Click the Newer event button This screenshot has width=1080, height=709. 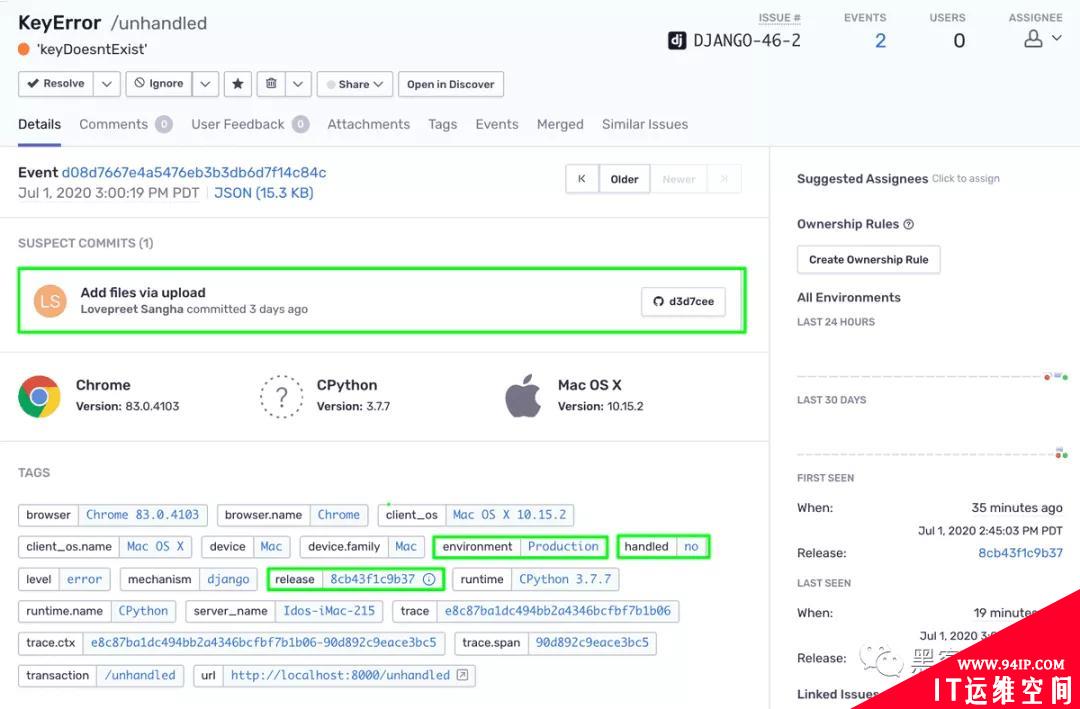(x=678, y=179)
